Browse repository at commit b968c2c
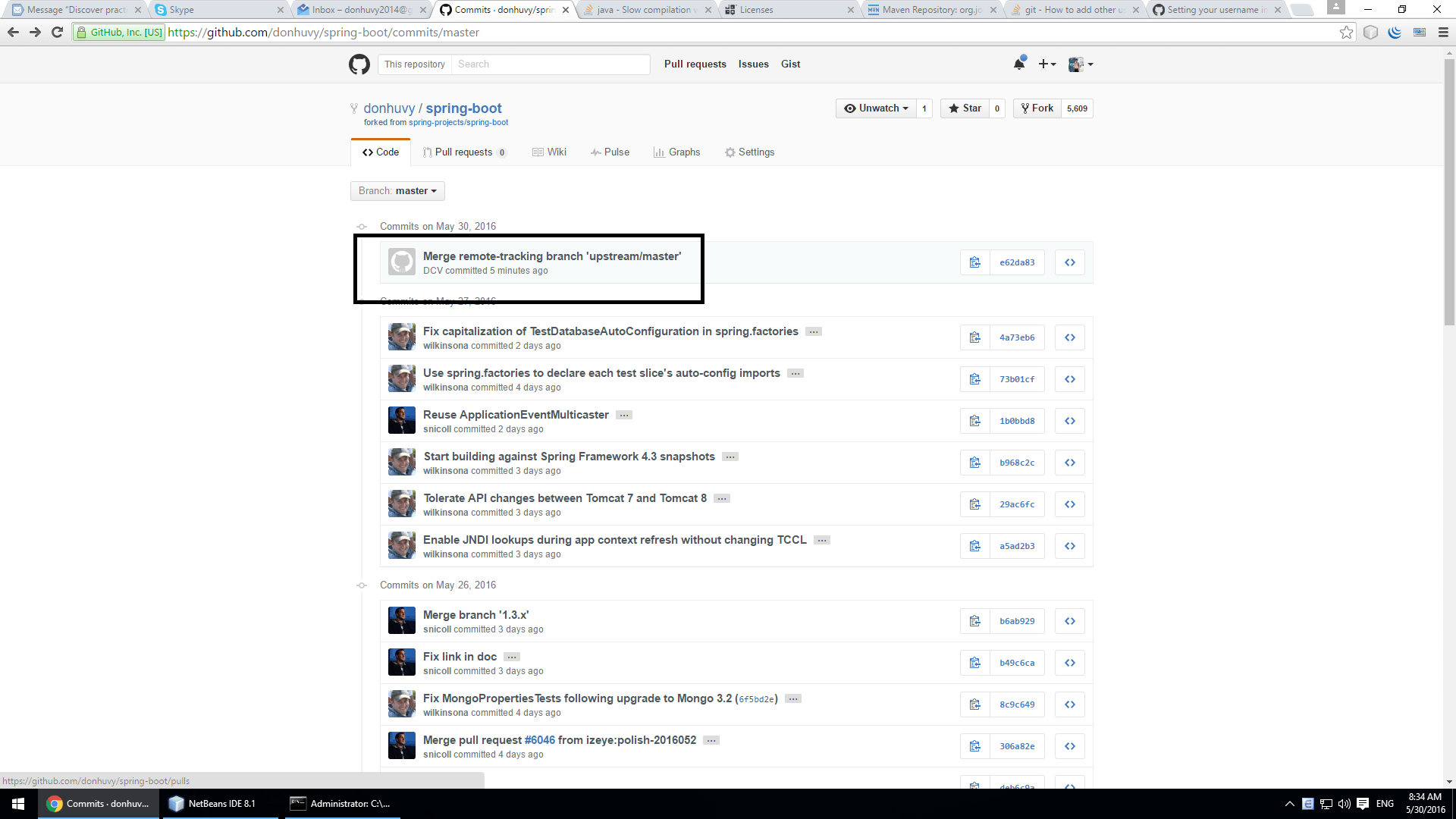This screenshot has width=1456, height=819. pos(1069,463)
